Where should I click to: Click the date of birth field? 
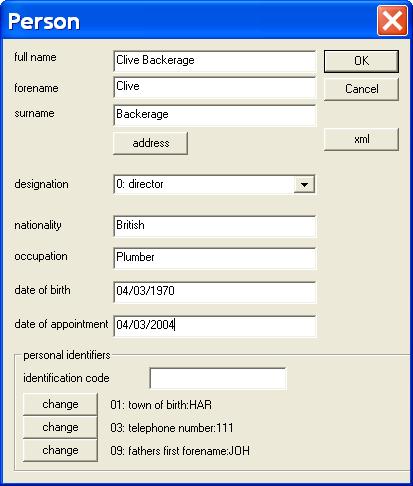pyautogui.click(x=214, y=292)
